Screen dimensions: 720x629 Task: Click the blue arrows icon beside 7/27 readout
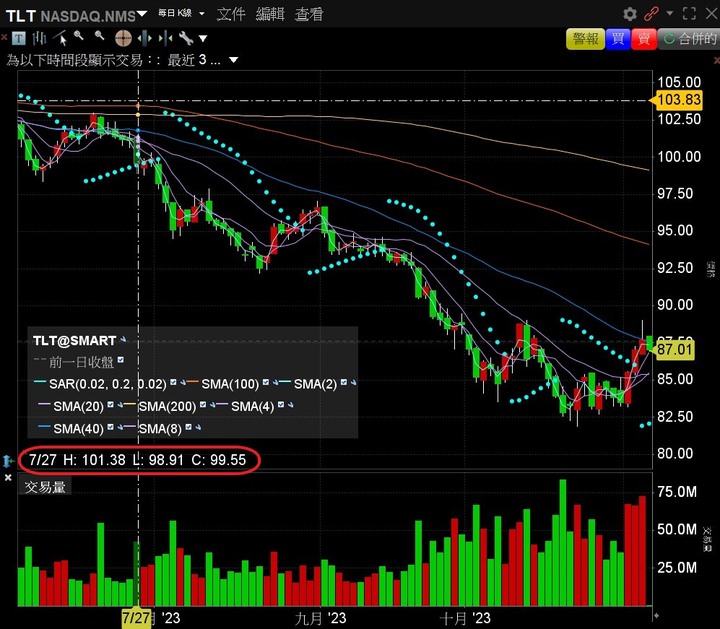tap(8, 461)
